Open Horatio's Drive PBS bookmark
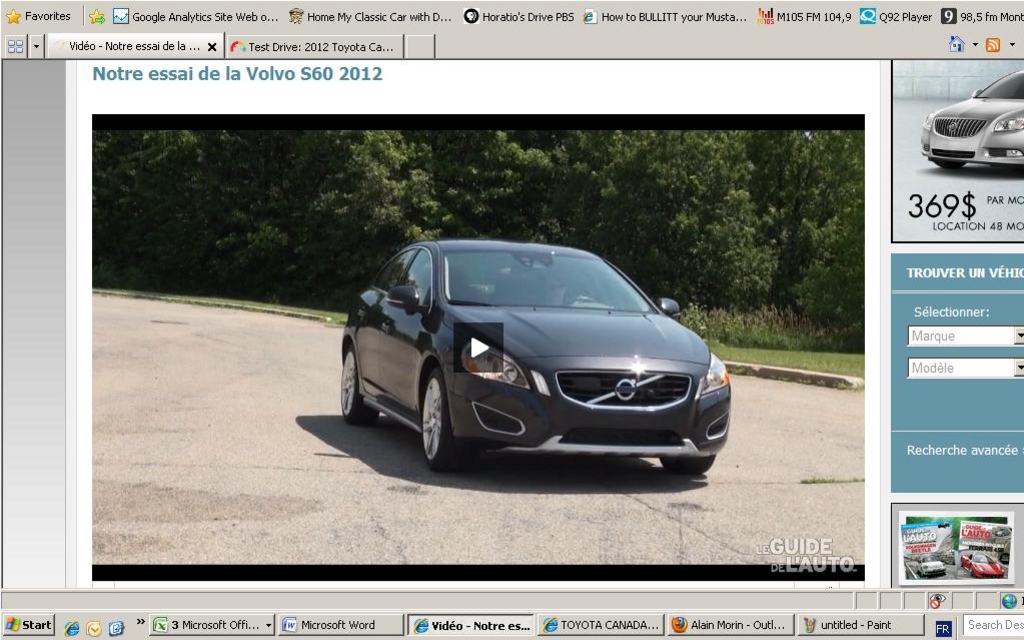Image resolution: width=1024 pixels, height=640 pixels. click(x=518, y=16)
